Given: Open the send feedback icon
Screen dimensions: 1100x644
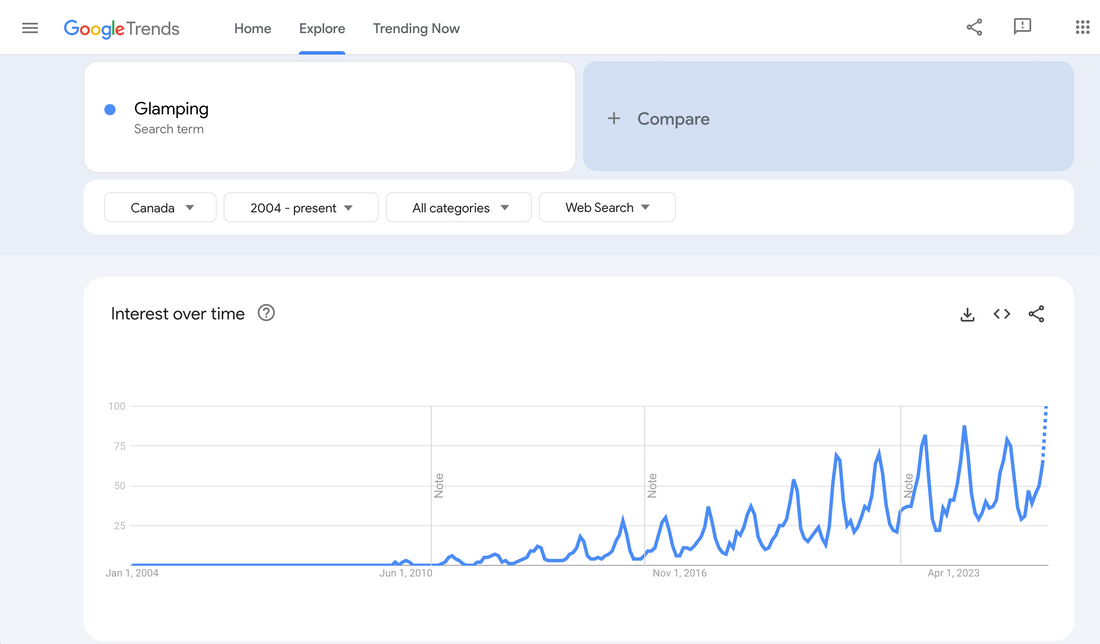Looking at the screenshot, I should pos(1022,27).
